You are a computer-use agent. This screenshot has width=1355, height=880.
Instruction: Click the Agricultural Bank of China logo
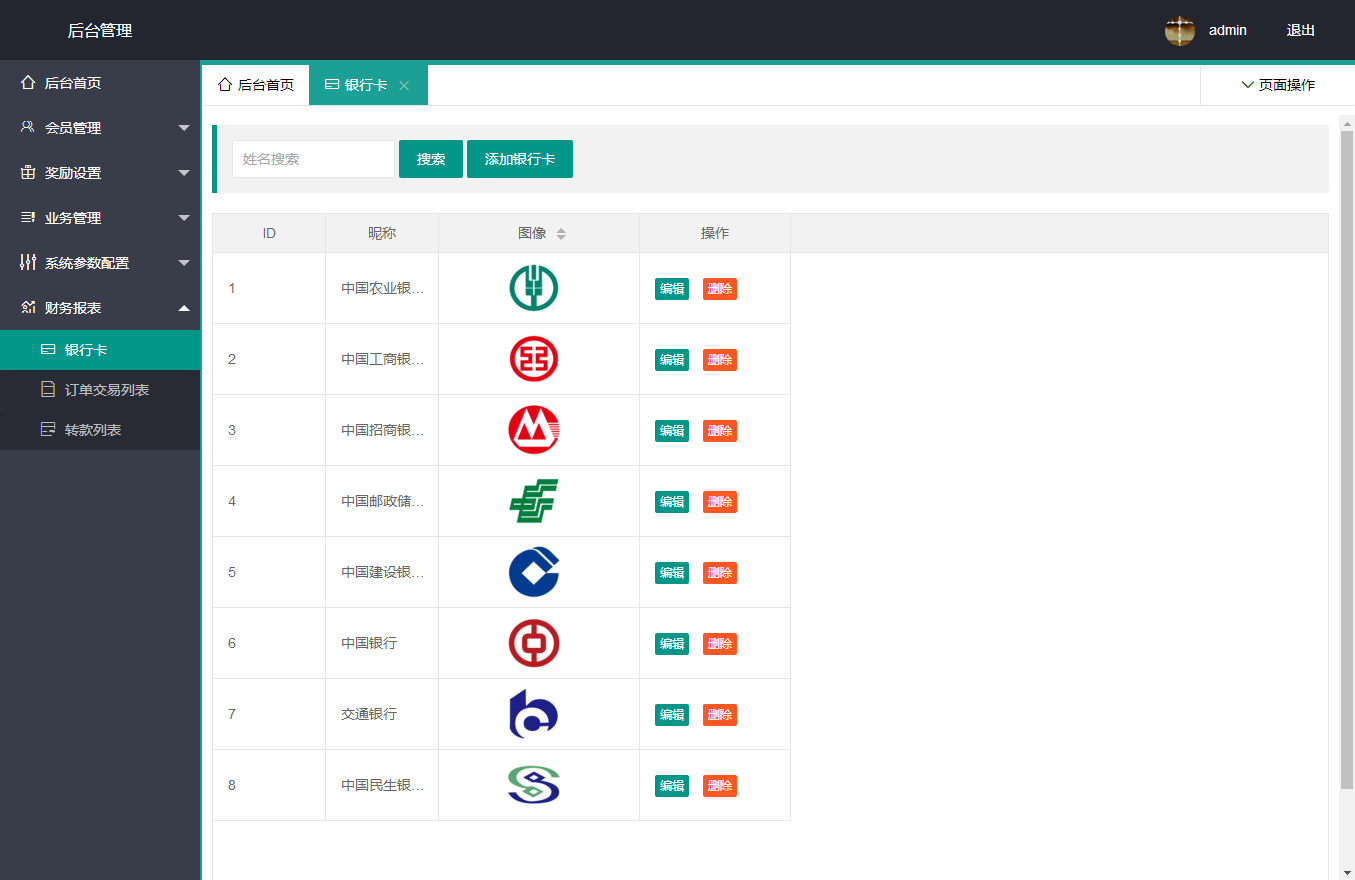[534, 288]
